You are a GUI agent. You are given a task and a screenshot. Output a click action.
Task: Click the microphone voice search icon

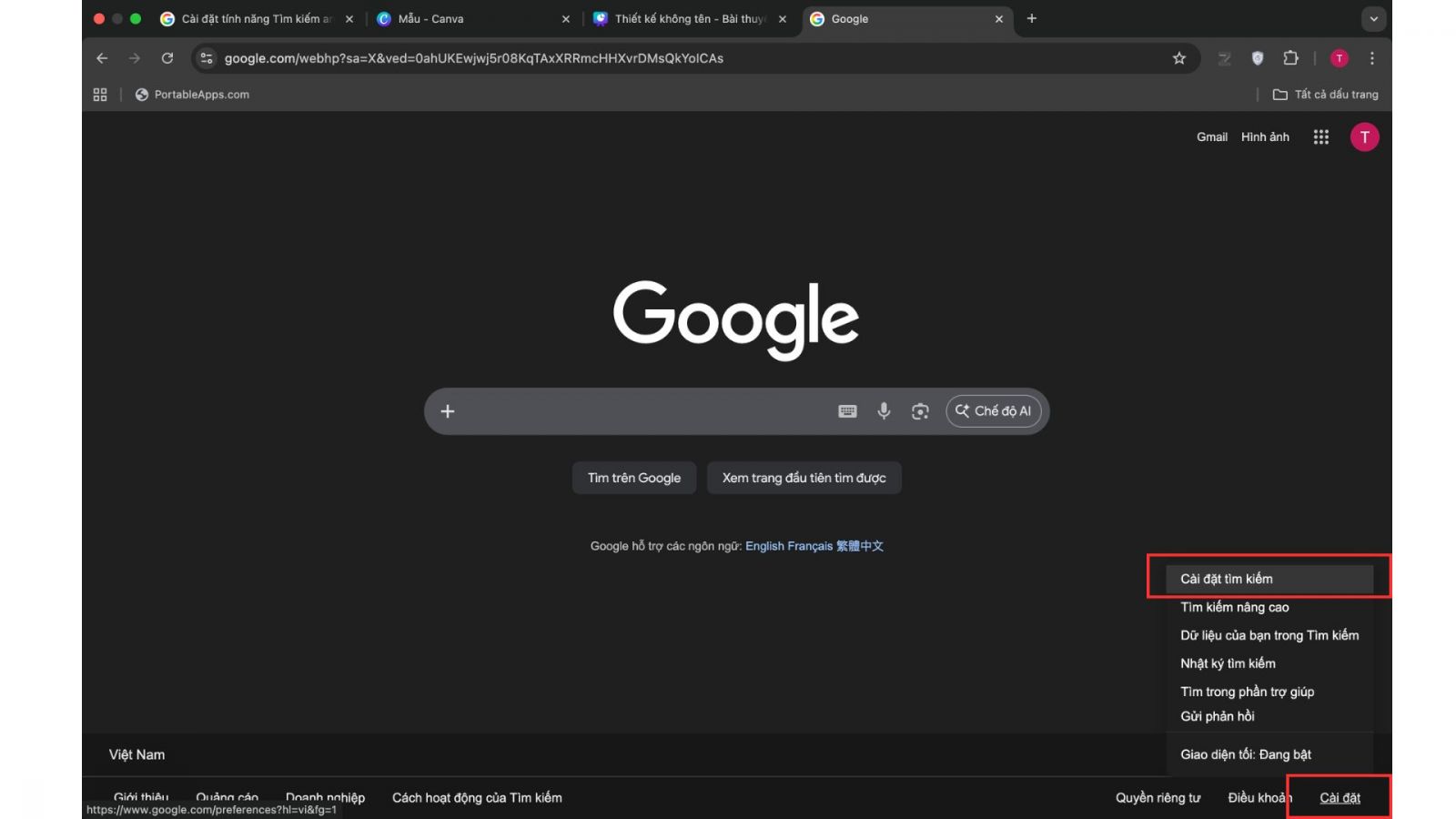(x=883, y=411)
